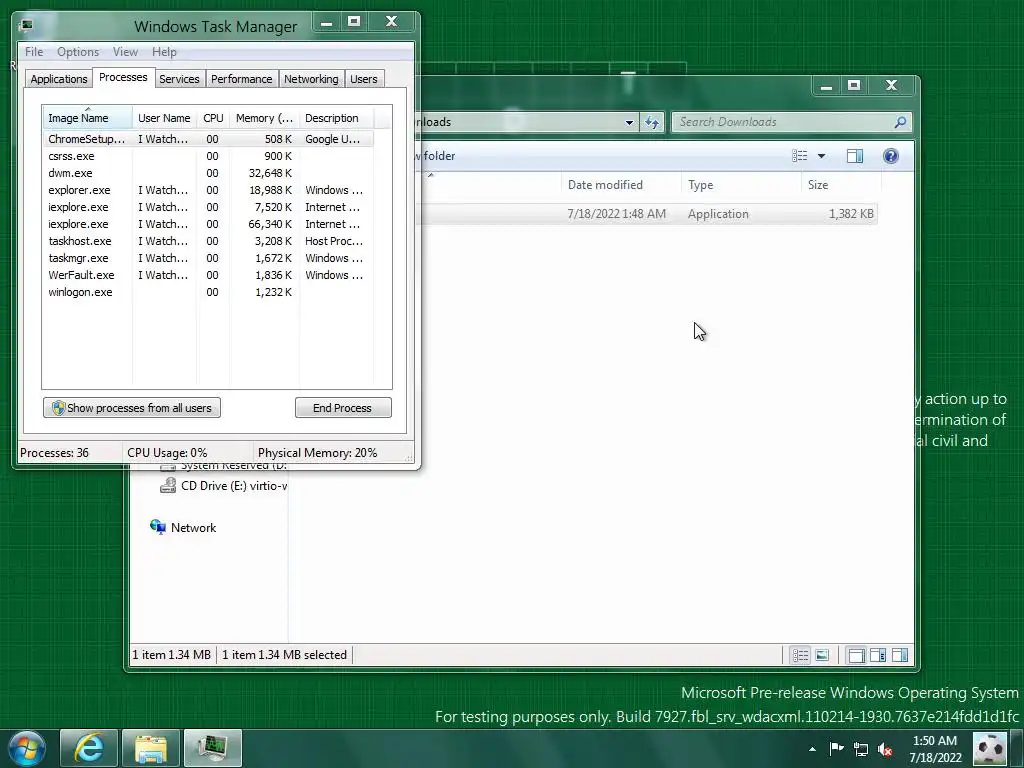Viewport: 1024px width, 768px height.
Task: Select the WerFault.exe process
Action: click(208, 275)
